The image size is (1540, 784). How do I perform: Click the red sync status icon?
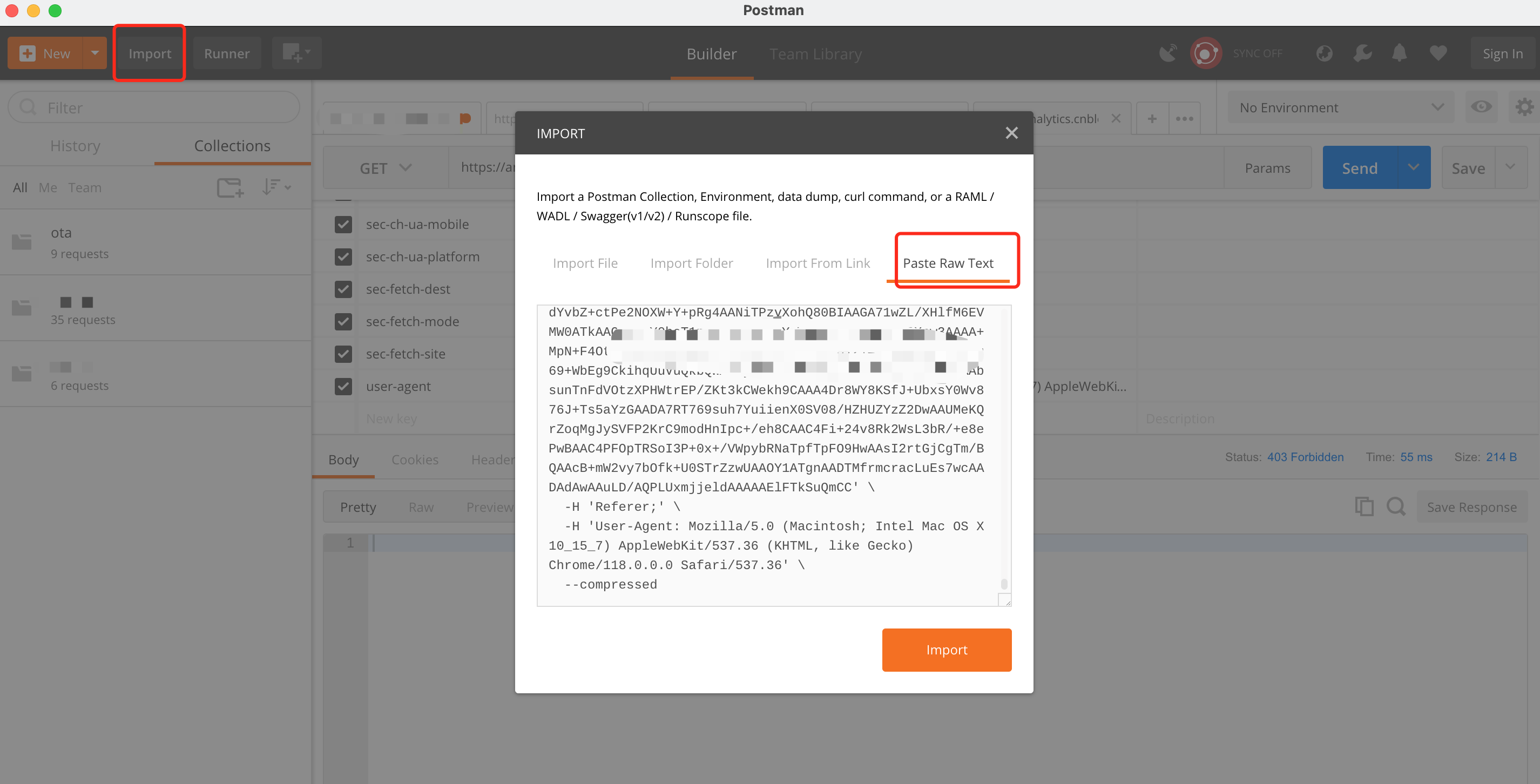click(x=1205, y=53)
